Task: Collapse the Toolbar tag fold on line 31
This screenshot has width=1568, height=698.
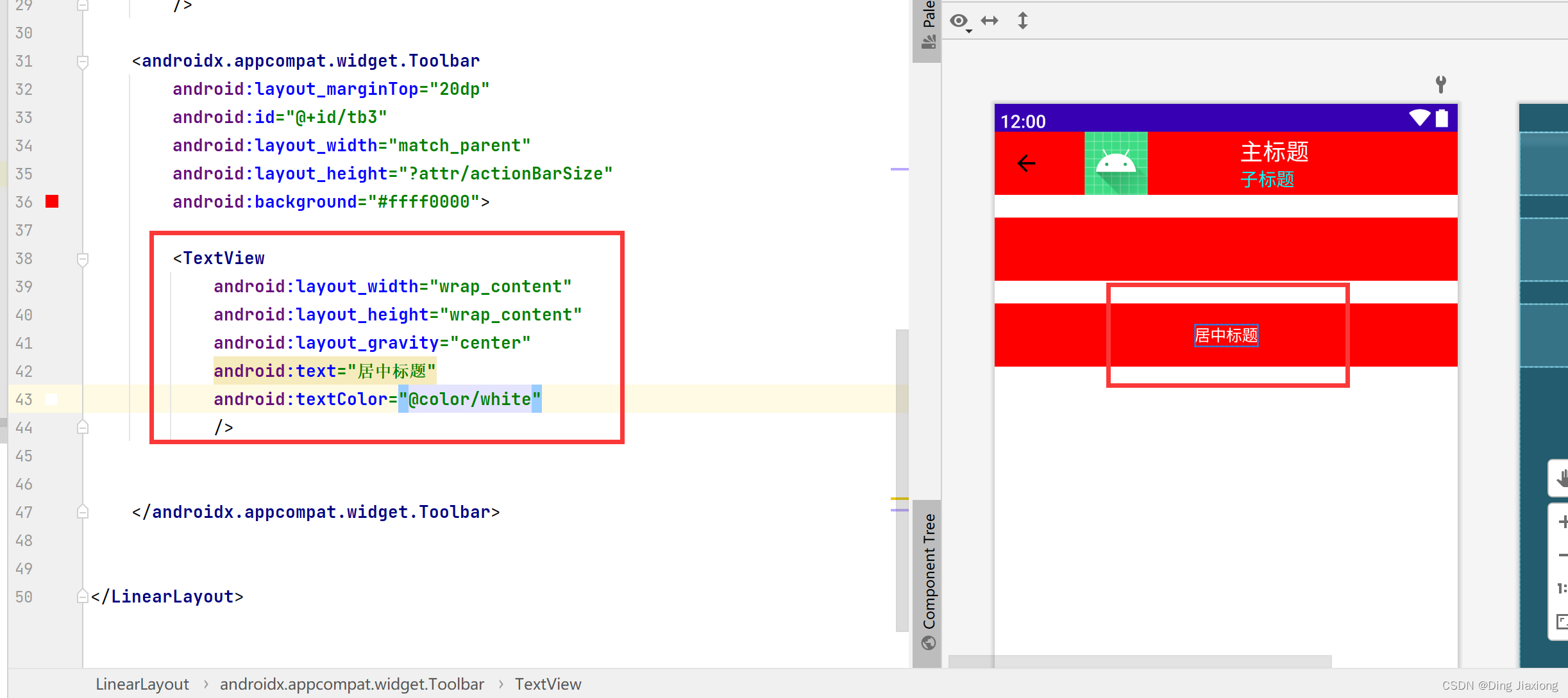Action: (83, 62)
